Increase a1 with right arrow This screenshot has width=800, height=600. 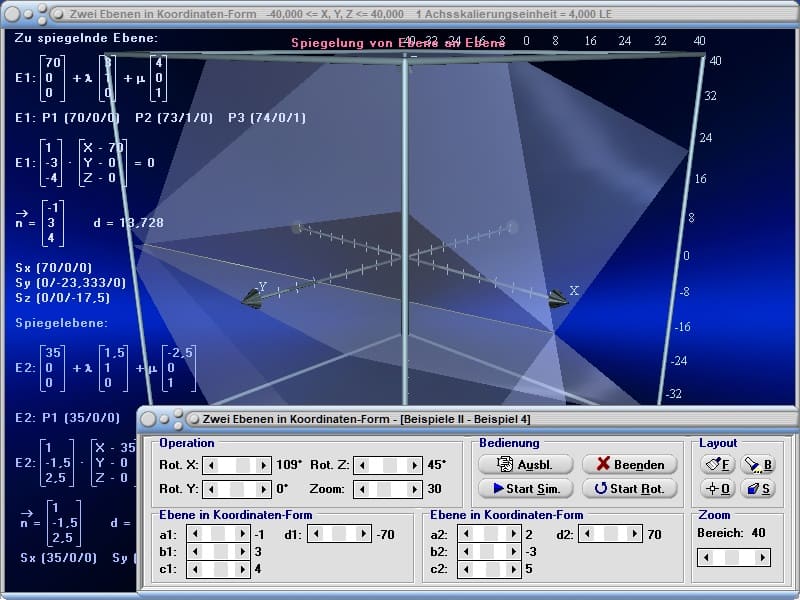(243, 534)
